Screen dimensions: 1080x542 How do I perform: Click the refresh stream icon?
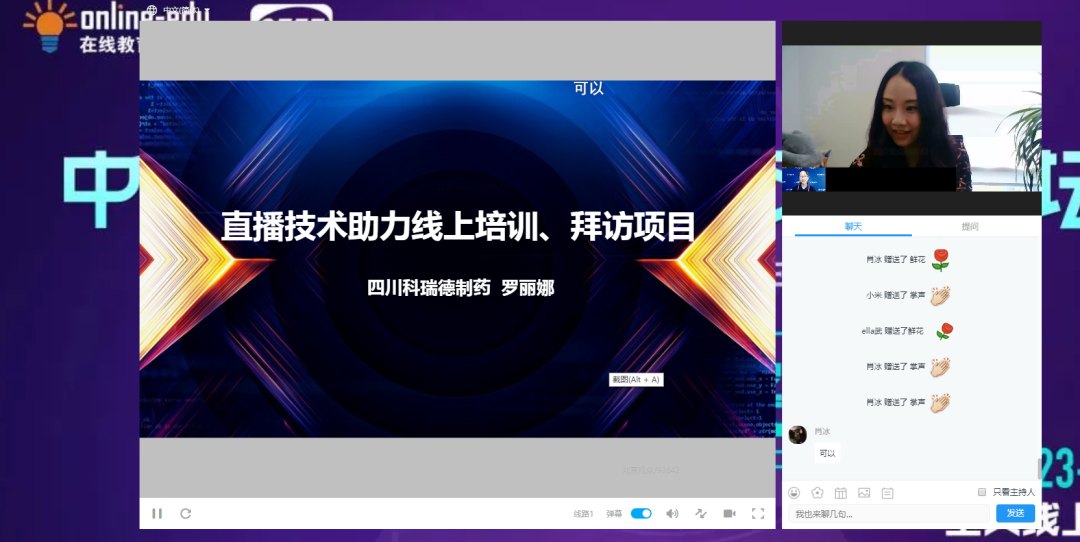[185, 513]
